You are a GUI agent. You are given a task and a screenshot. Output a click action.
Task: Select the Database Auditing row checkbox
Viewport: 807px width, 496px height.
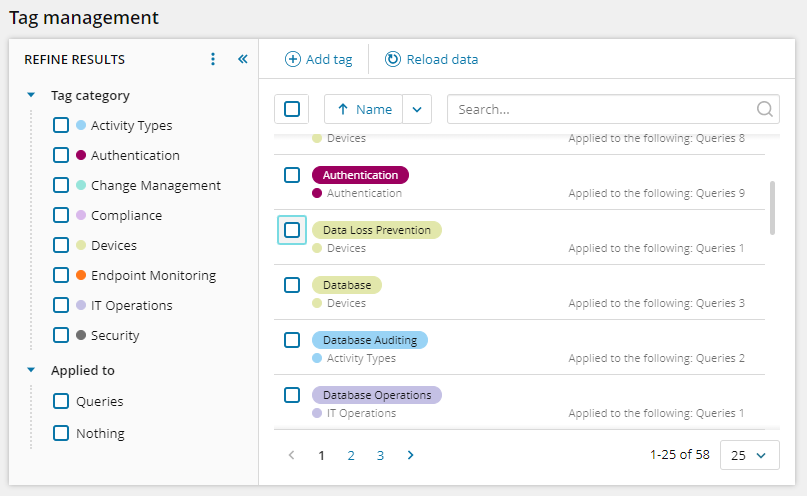(292, 340)
